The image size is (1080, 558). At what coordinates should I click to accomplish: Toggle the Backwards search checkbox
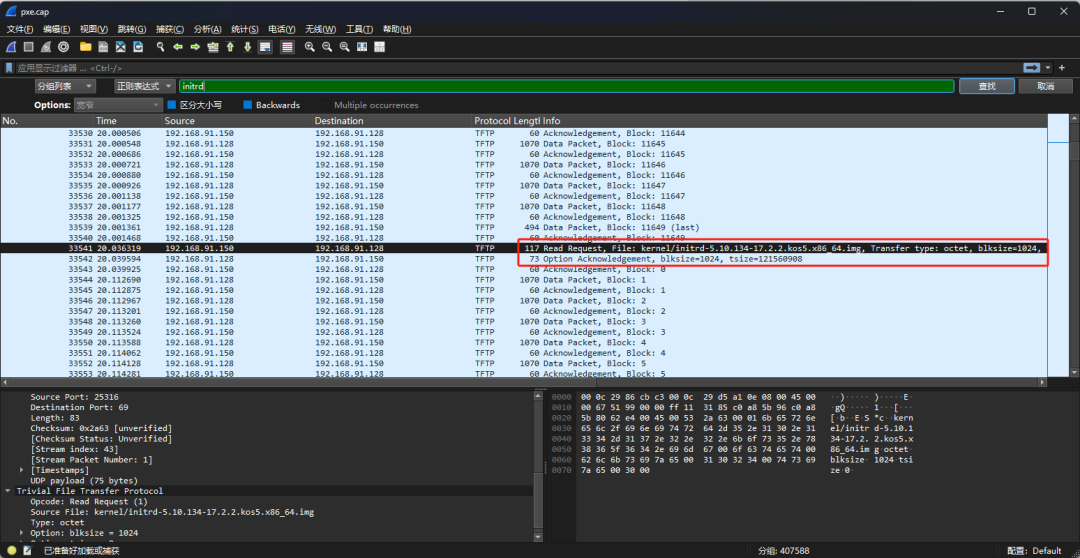[x=248, y=105]
